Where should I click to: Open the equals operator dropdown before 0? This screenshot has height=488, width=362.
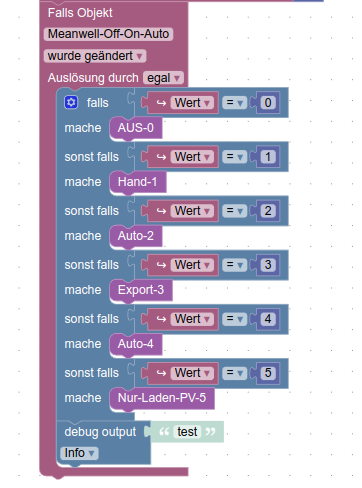pyautogui.click(x=235, y=103)
